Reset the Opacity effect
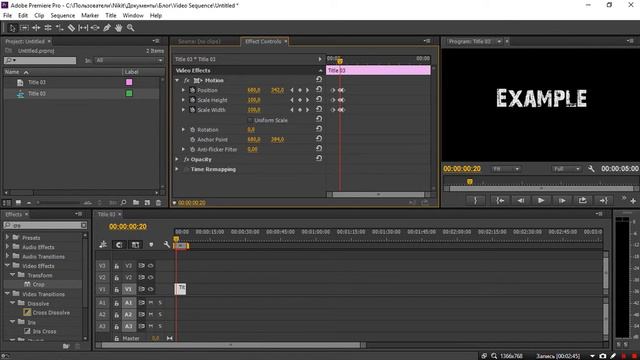The image size is (640, 360). click(x=319, y=158)
